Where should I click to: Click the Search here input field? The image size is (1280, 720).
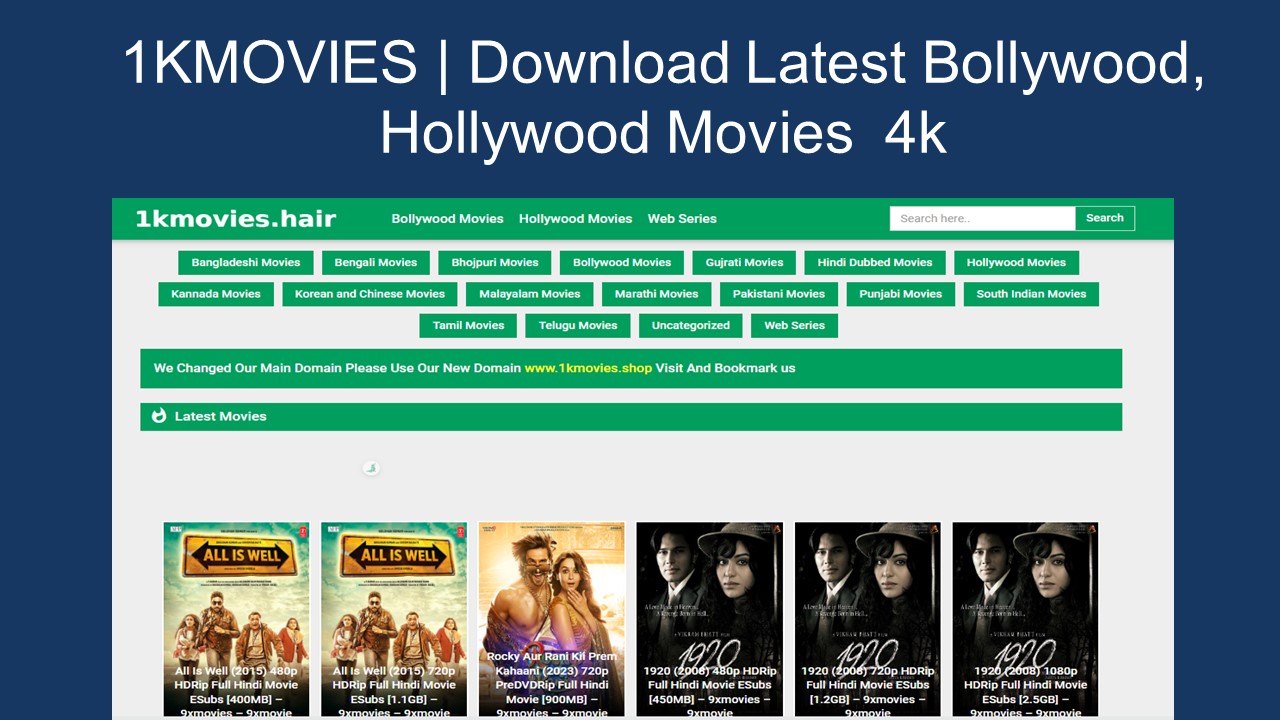(x=981, y=217)
